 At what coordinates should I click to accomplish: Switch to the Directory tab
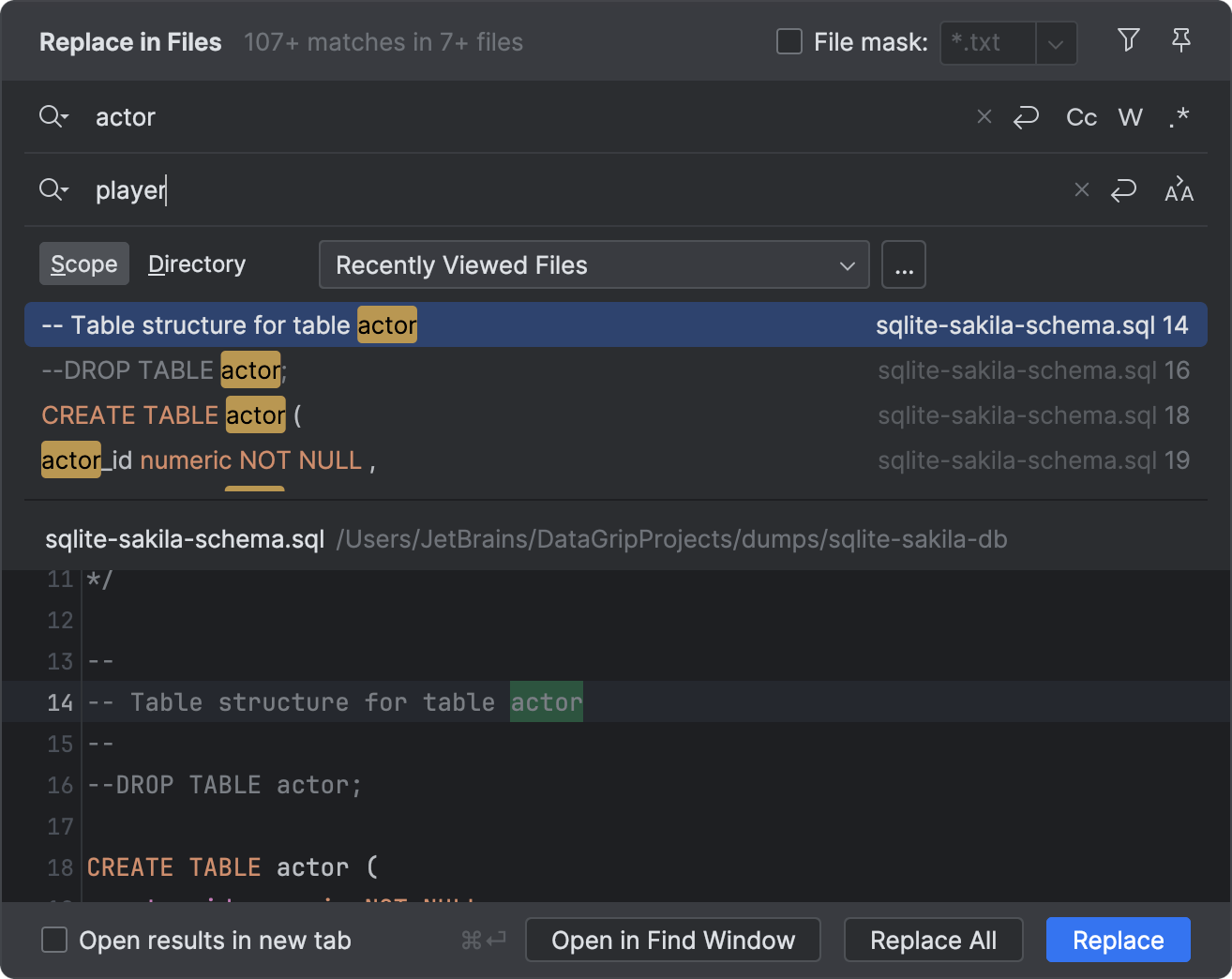197,264
